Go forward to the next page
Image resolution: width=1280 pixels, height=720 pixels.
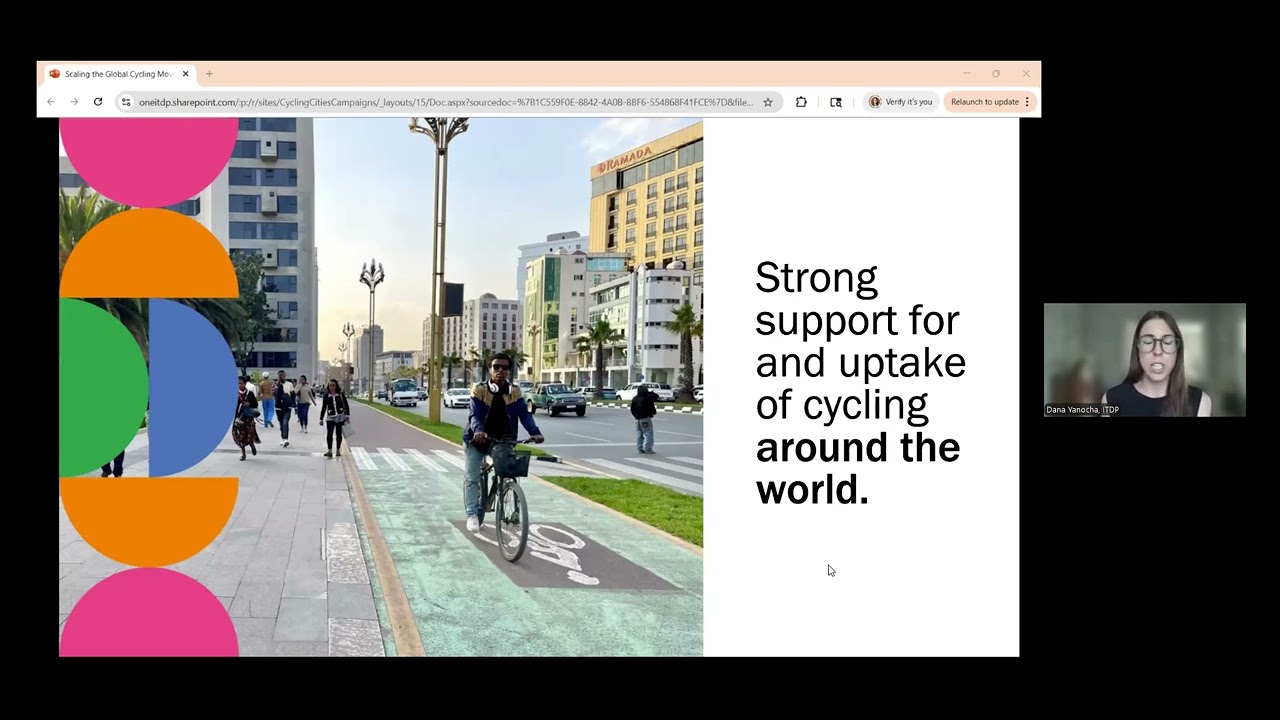coord(74,102)
